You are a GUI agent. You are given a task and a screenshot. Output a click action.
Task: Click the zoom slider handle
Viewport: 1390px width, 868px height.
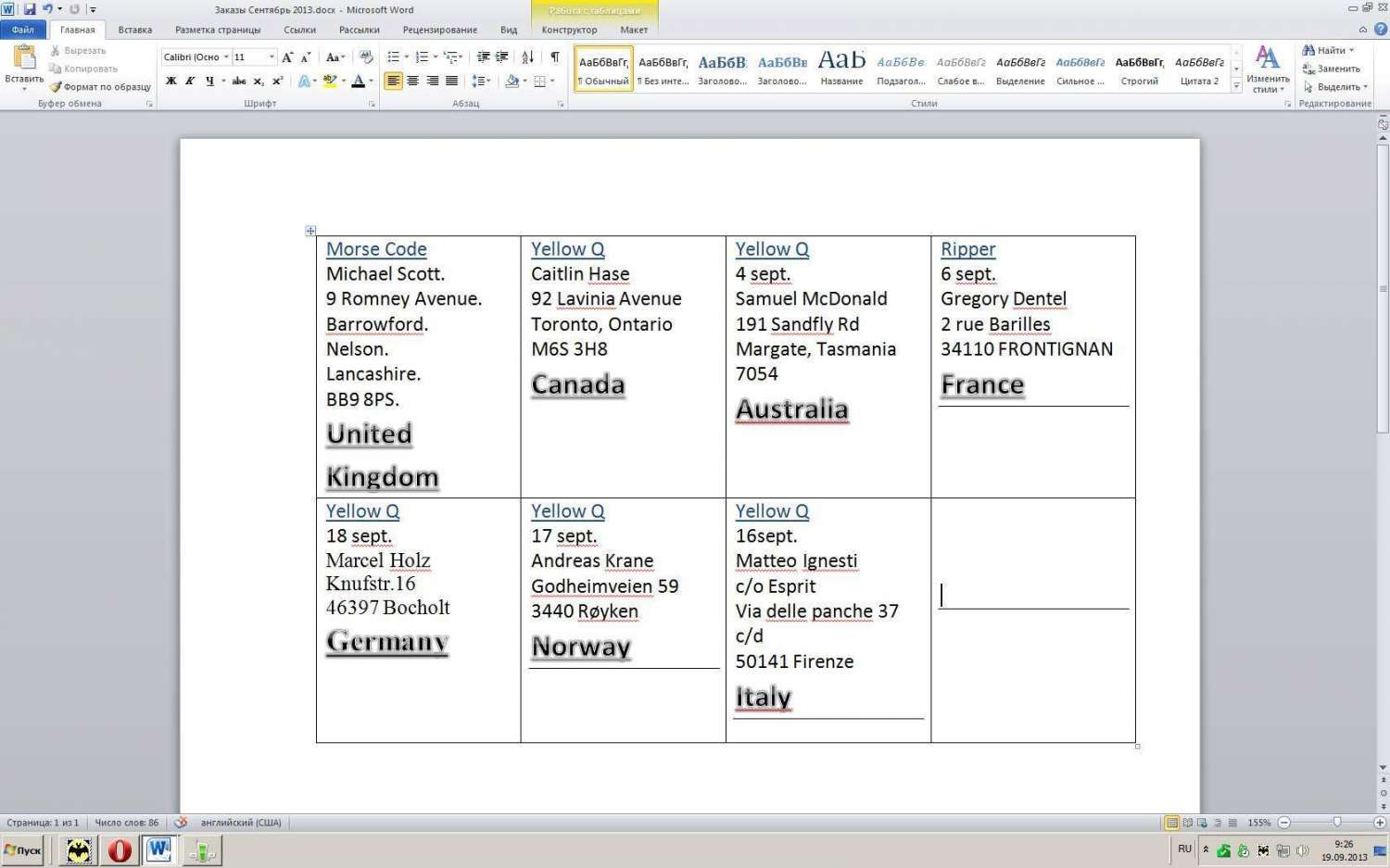tap(1336, 822)
